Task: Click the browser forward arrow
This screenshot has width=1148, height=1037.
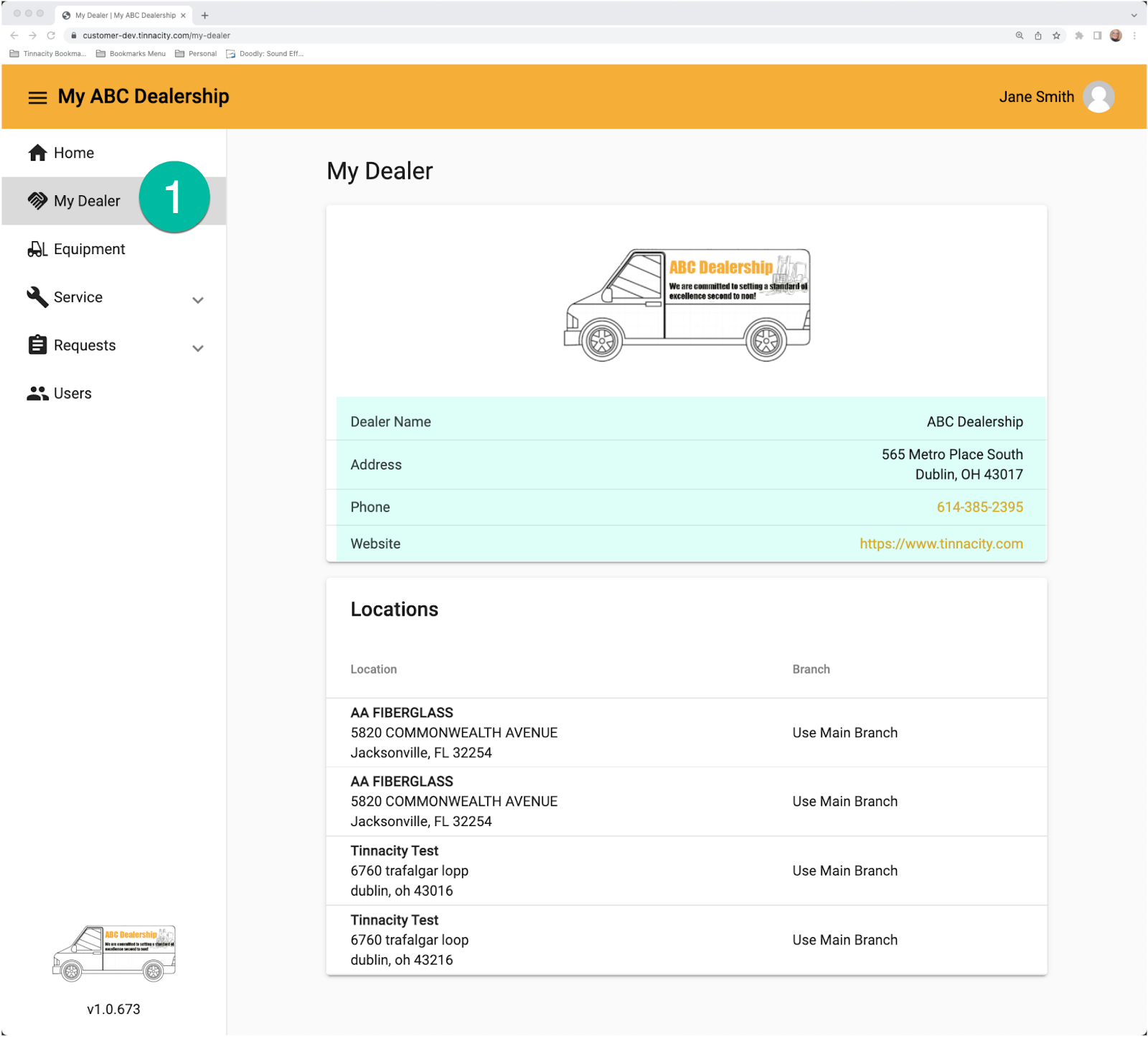Action: pyautogui.click(x=32, y=35)
